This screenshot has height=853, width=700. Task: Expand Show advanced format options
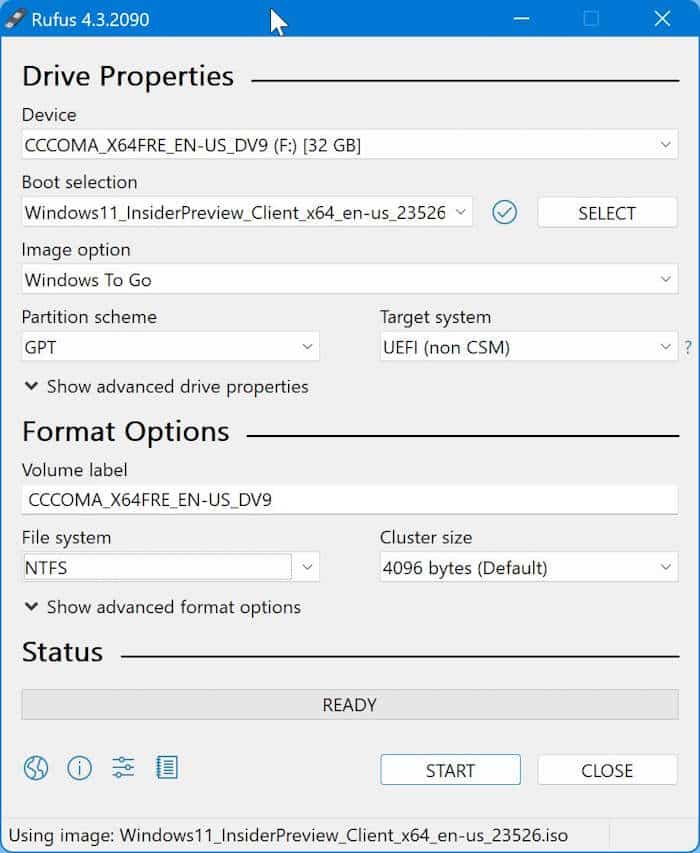[x=162, y=607]
